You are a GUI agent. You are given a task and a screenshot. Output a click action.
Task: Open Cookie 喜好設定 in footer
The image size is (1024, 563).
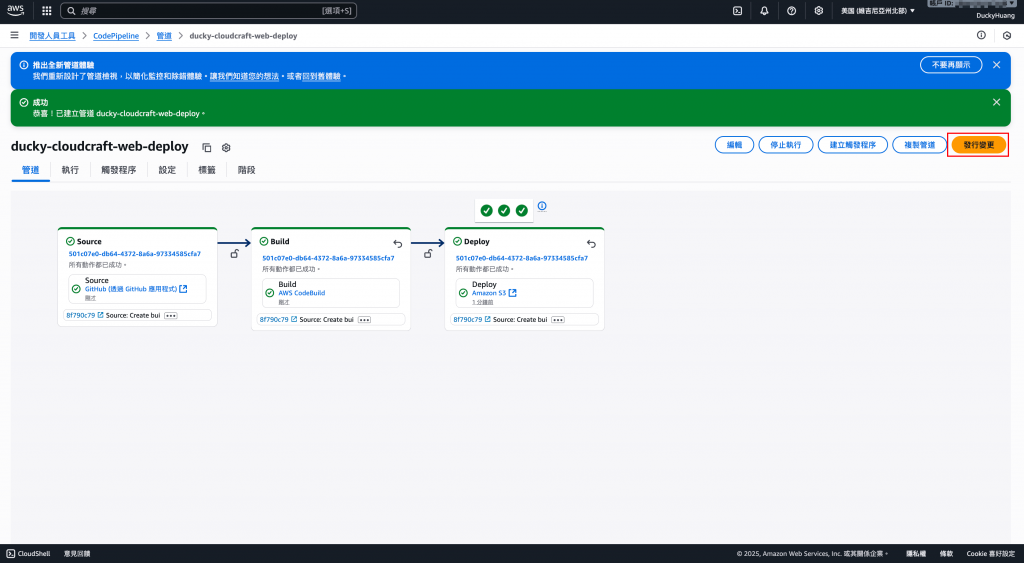click(x=991, y=554)
